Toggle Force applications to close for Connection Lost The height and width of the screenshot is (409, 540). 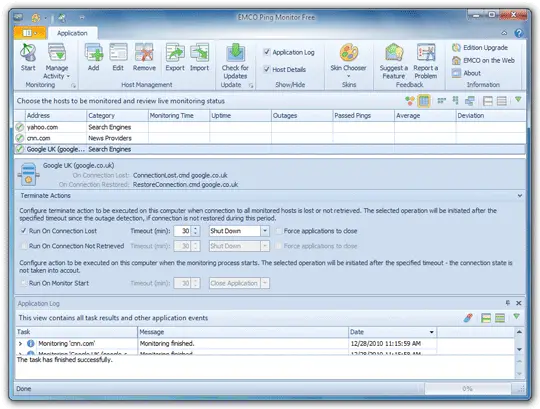coord(278,231)
